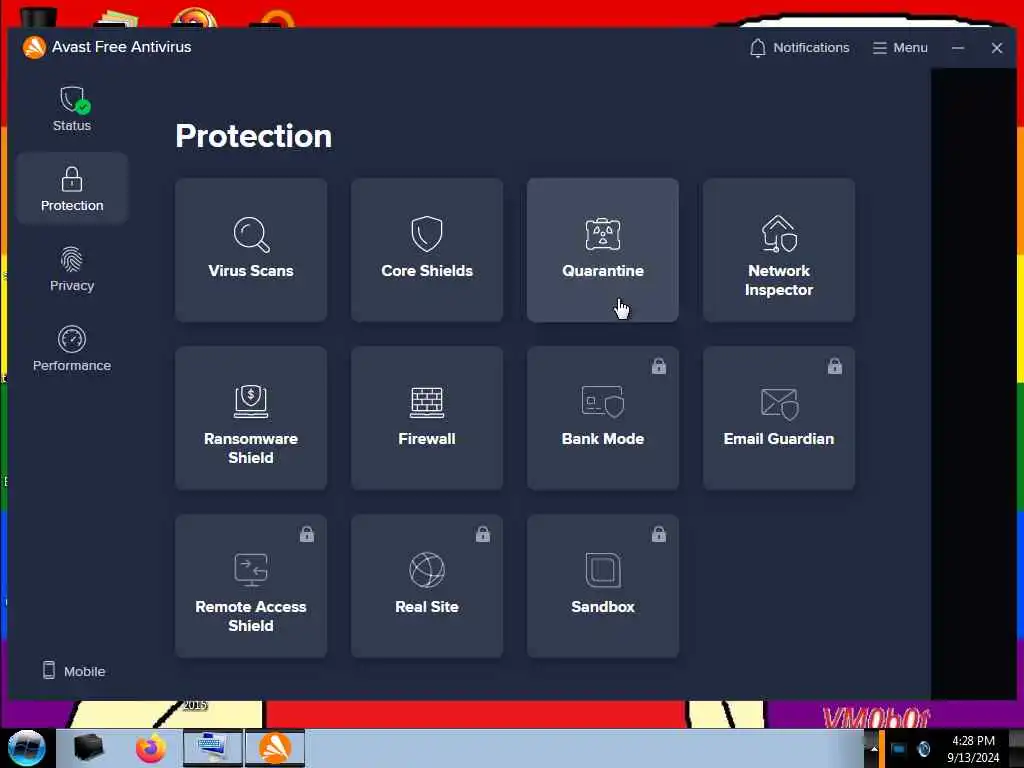Open the Ransomware Shield tile
Viewport: 1024px width, 768px height.
click(251, 418)
